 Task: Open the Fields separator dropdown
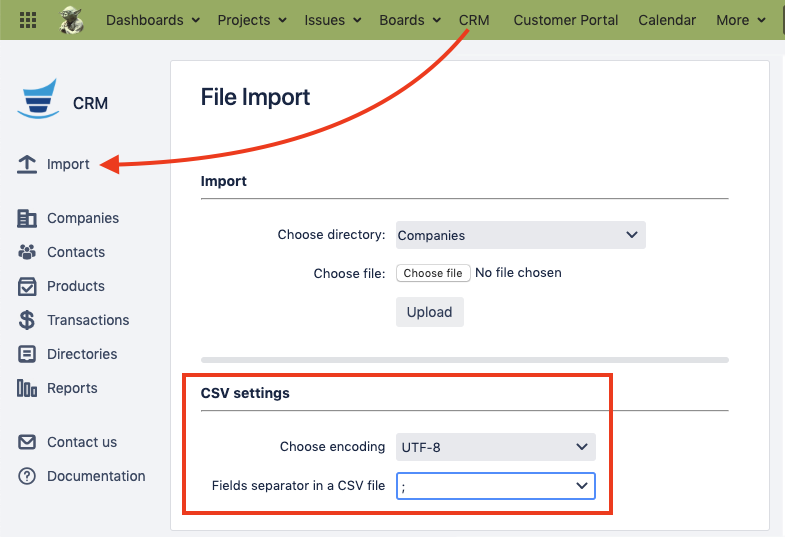(x=496, y=486)
